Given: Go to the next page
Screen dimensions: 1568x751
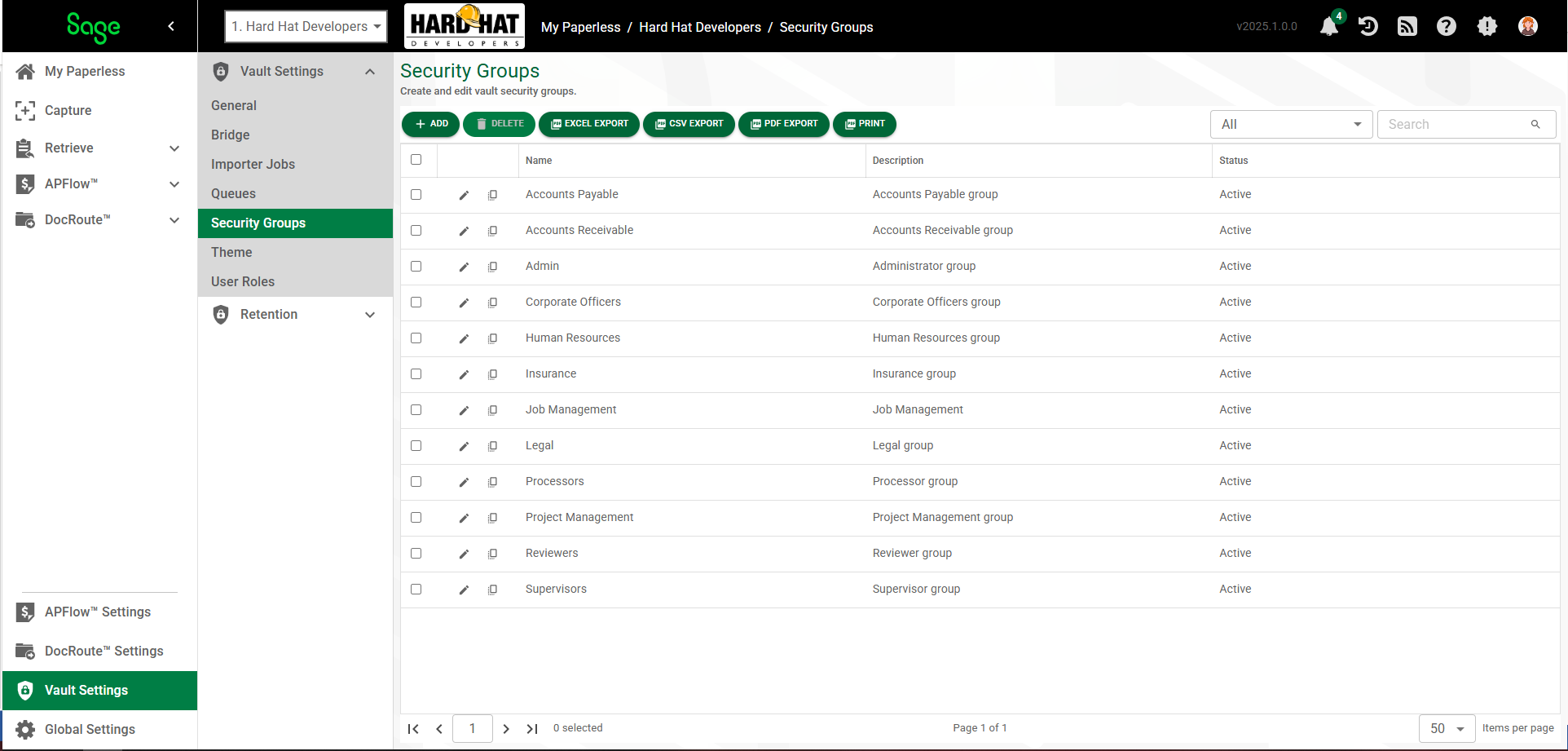Looking at the screenshot, I should [506, 728].
